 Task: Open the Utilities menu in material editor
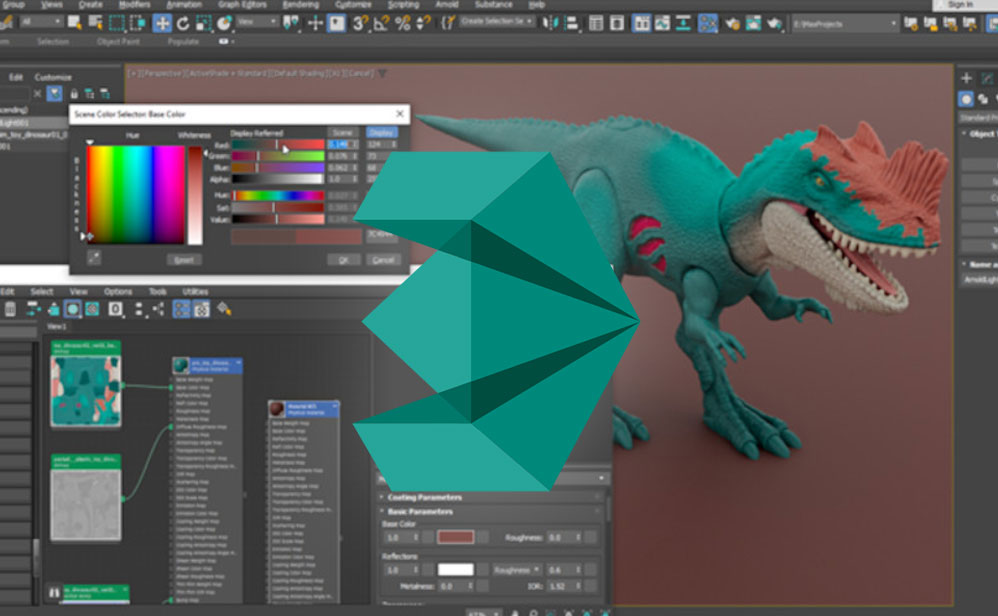click(195, 292)
